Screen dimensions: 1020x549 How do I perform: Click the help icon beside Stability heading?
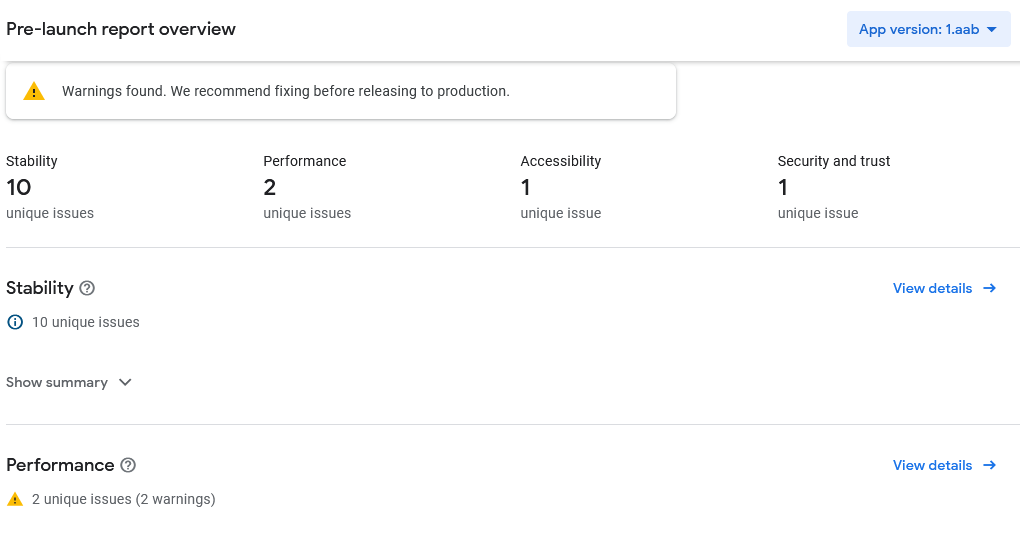87,288
